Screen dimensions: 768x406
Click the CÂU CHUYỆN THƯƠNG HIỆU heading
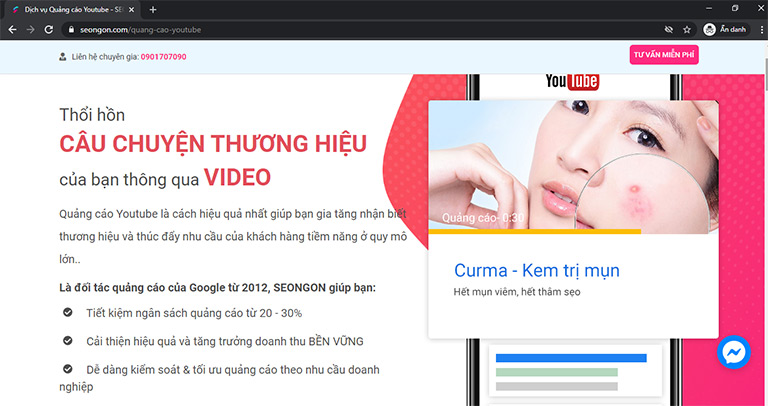[213, 144]
